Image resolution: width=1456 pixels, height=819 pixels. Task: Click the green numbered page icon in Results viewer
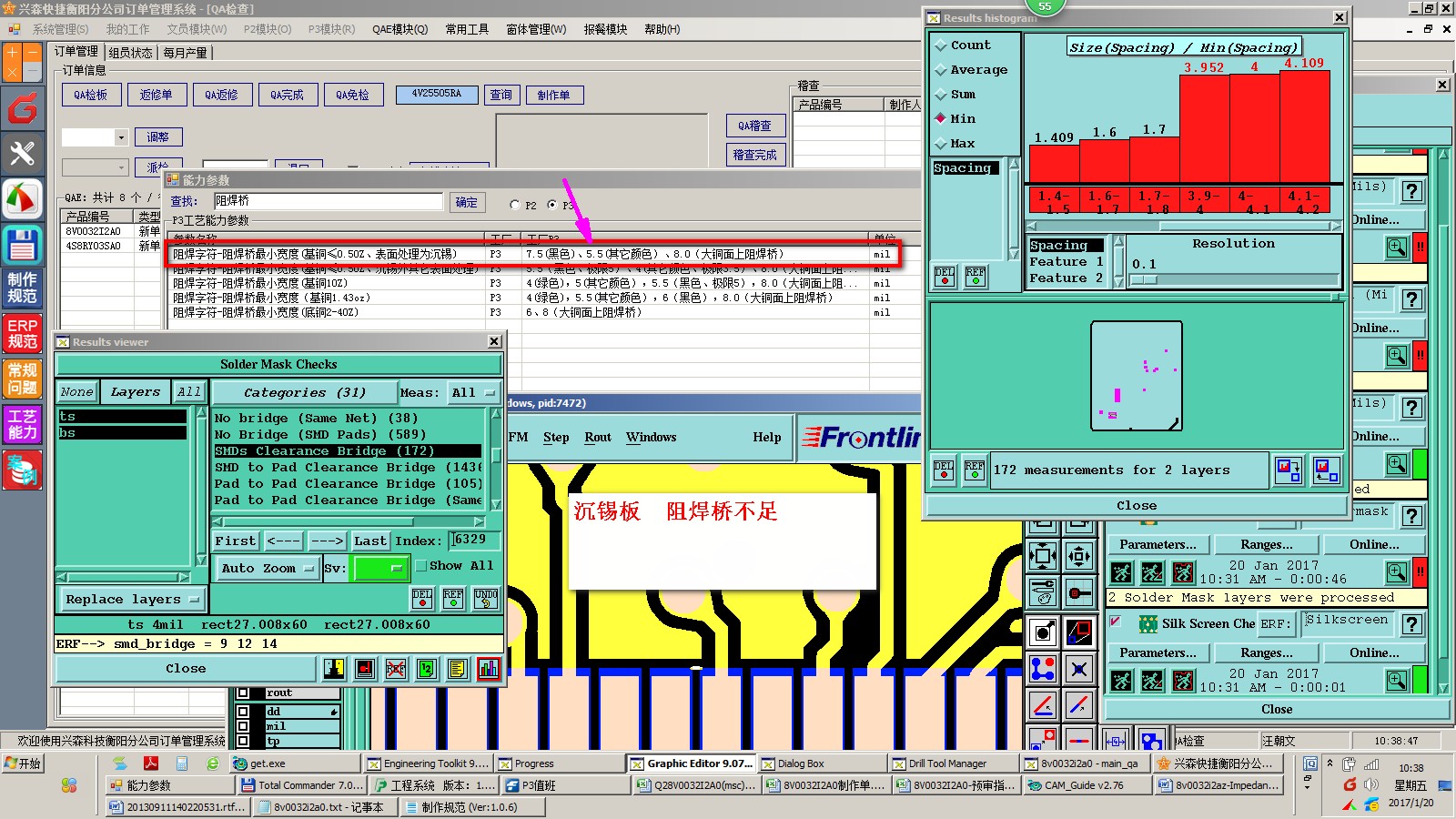tap(427, 669)
